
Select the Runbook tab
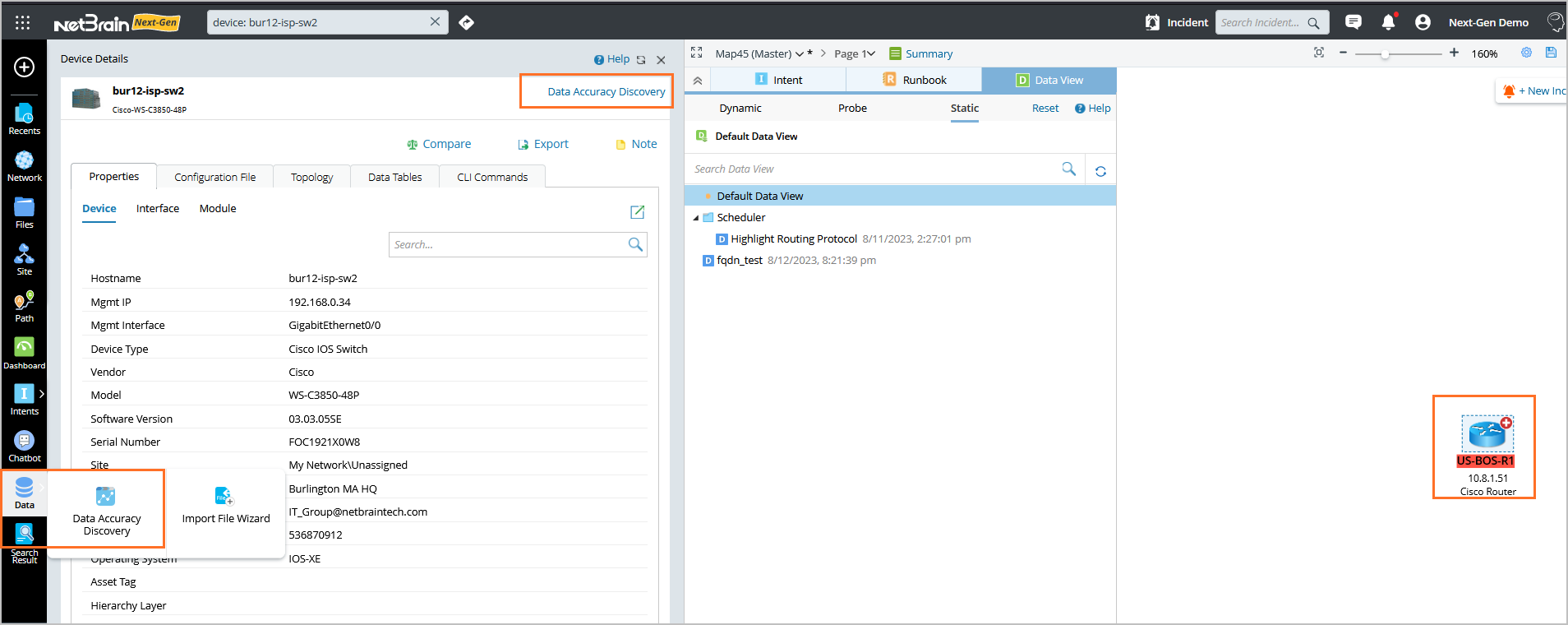(x=914, y=80)
